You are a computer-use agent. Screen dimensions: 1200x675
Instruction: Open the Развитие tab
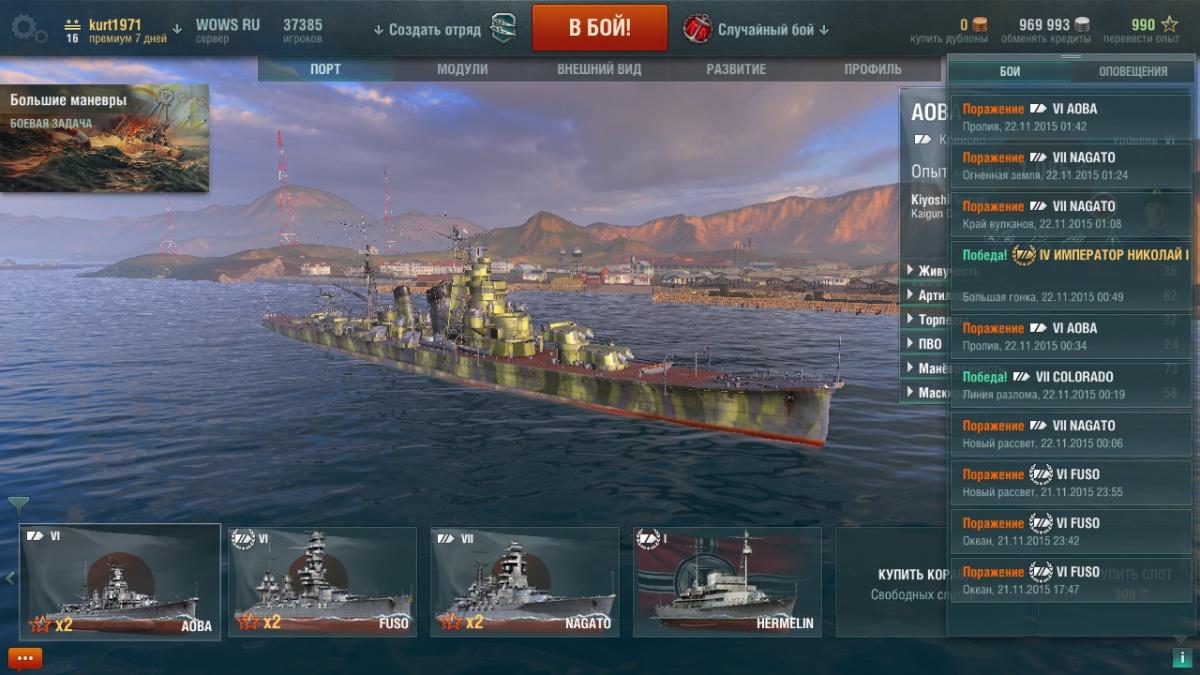pos(736,69)
